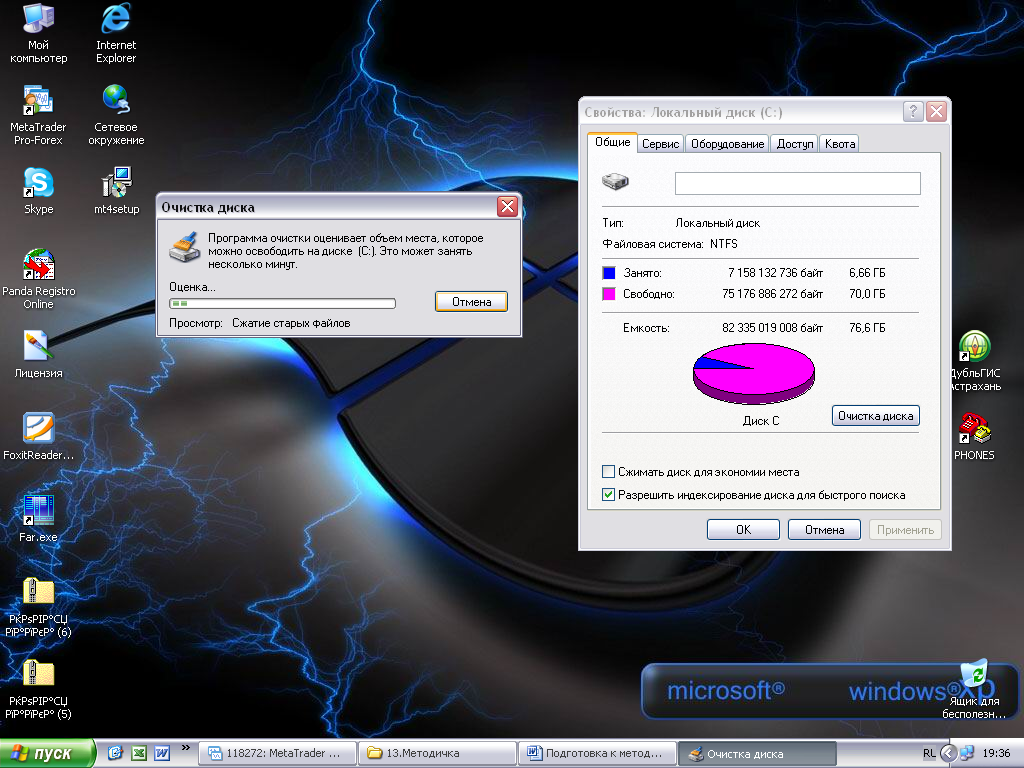Click the ДубльГИС Астрахань desktop icon

[x=974, y=360]
